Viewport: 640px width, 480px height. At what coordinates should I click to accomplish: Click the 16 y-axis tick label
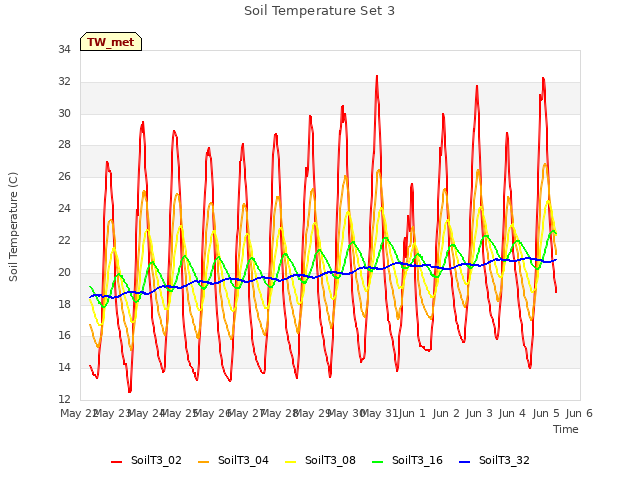64,336
